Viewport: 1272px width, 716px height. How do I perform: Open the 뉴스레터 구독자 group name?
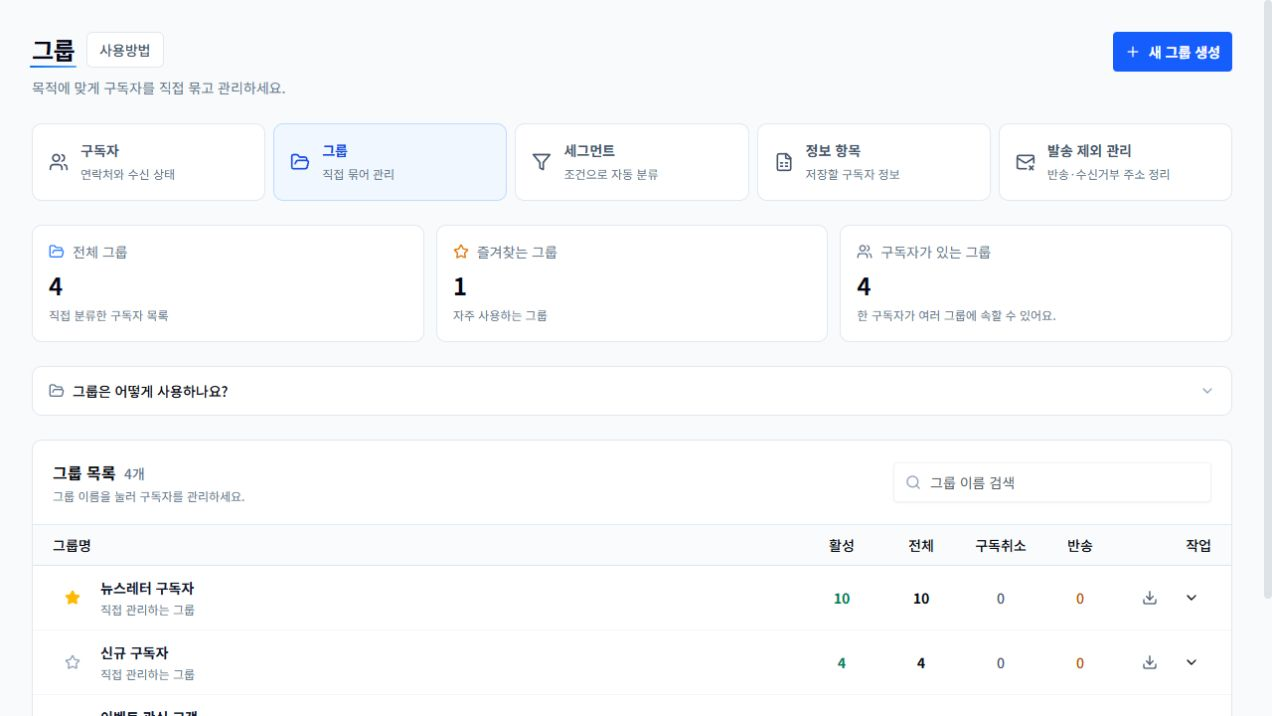tap(147, 588)
